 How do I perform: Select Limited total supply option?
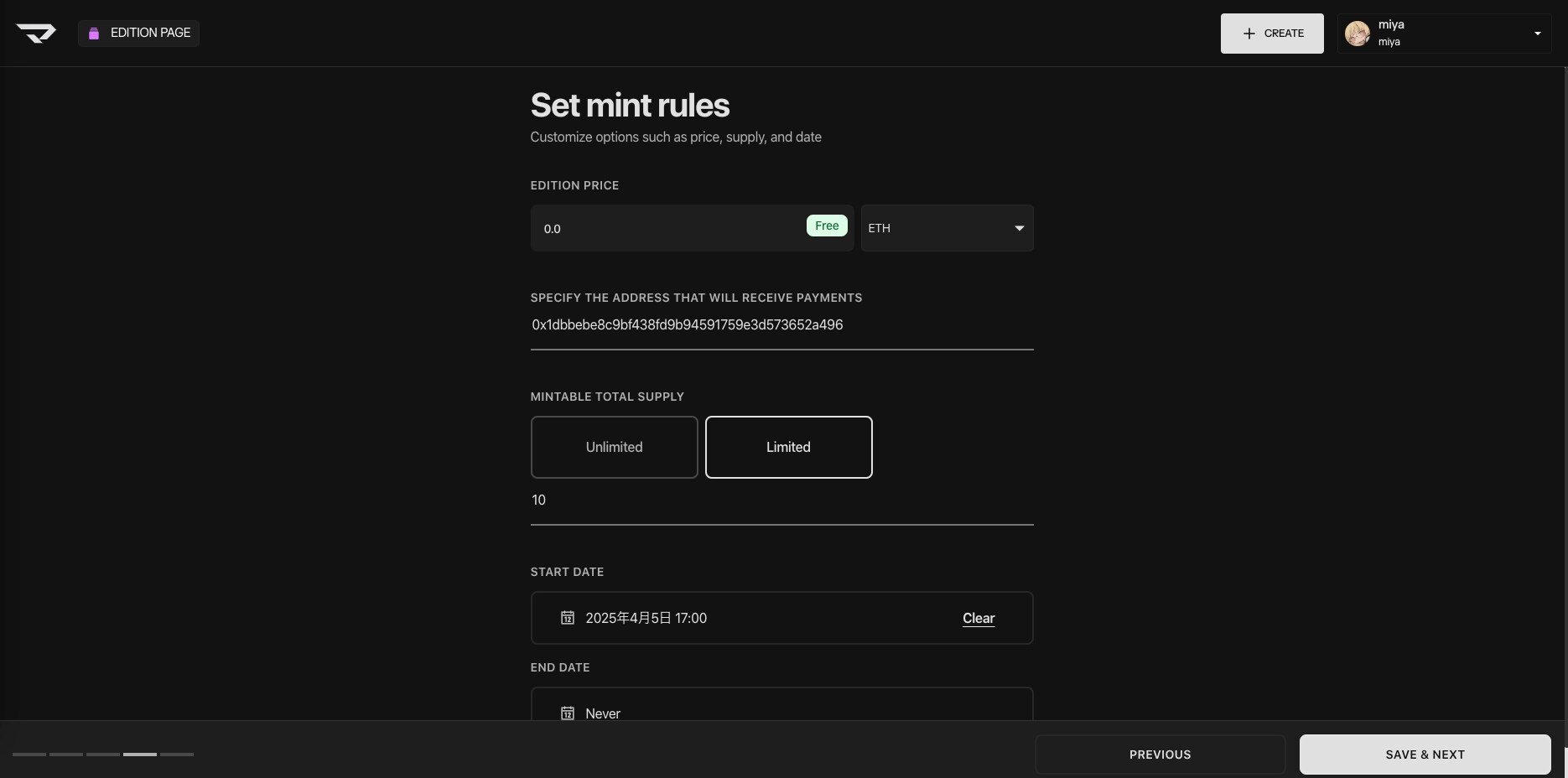[788, 447]
